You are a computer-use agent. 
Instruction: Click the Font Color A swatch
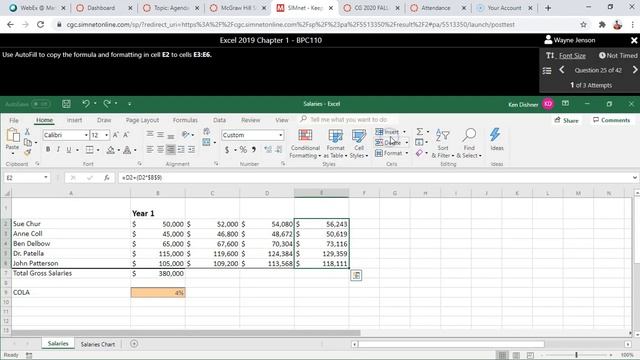[x=127, y=150]
